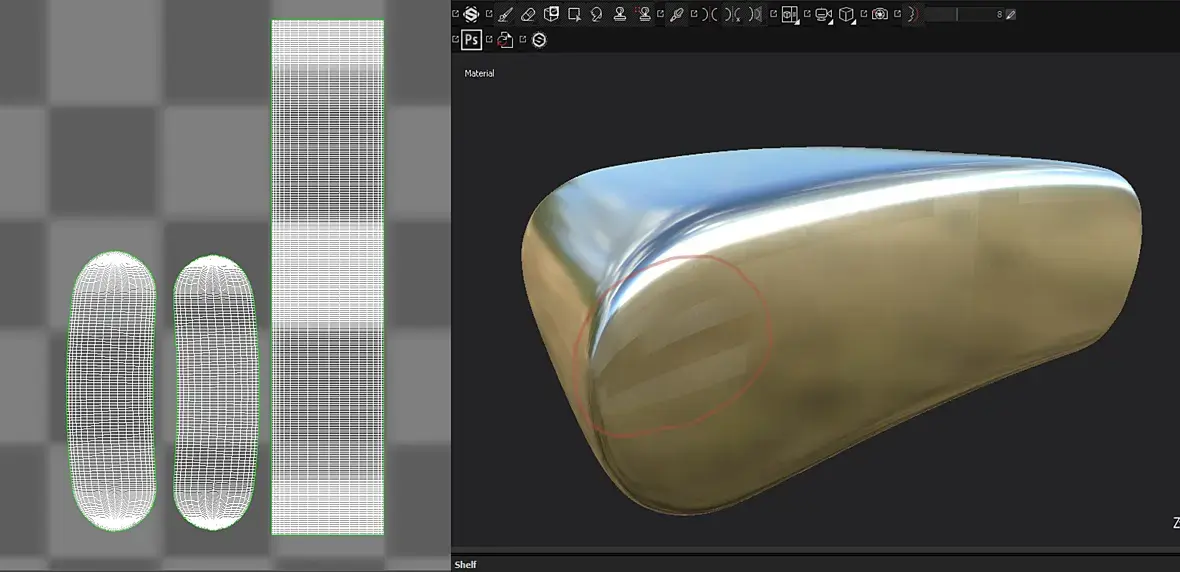Click the screenshot camera button
Image resolution: width=1180 pixels, height=572 pixels.
880,14
